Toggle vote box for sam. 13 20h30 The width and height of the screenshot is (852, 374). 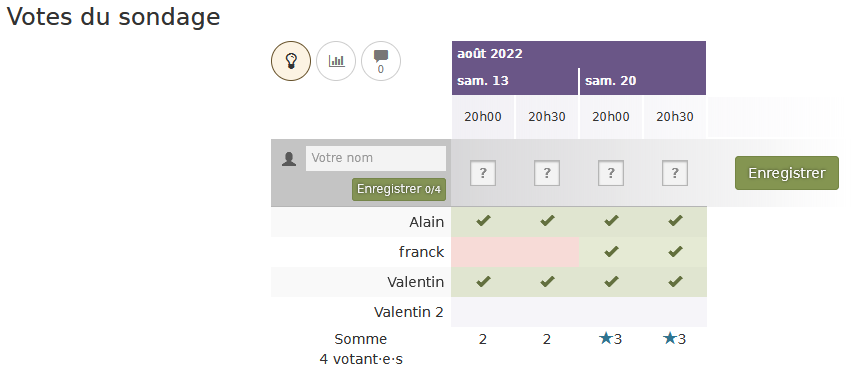click(x=547, y=173)
